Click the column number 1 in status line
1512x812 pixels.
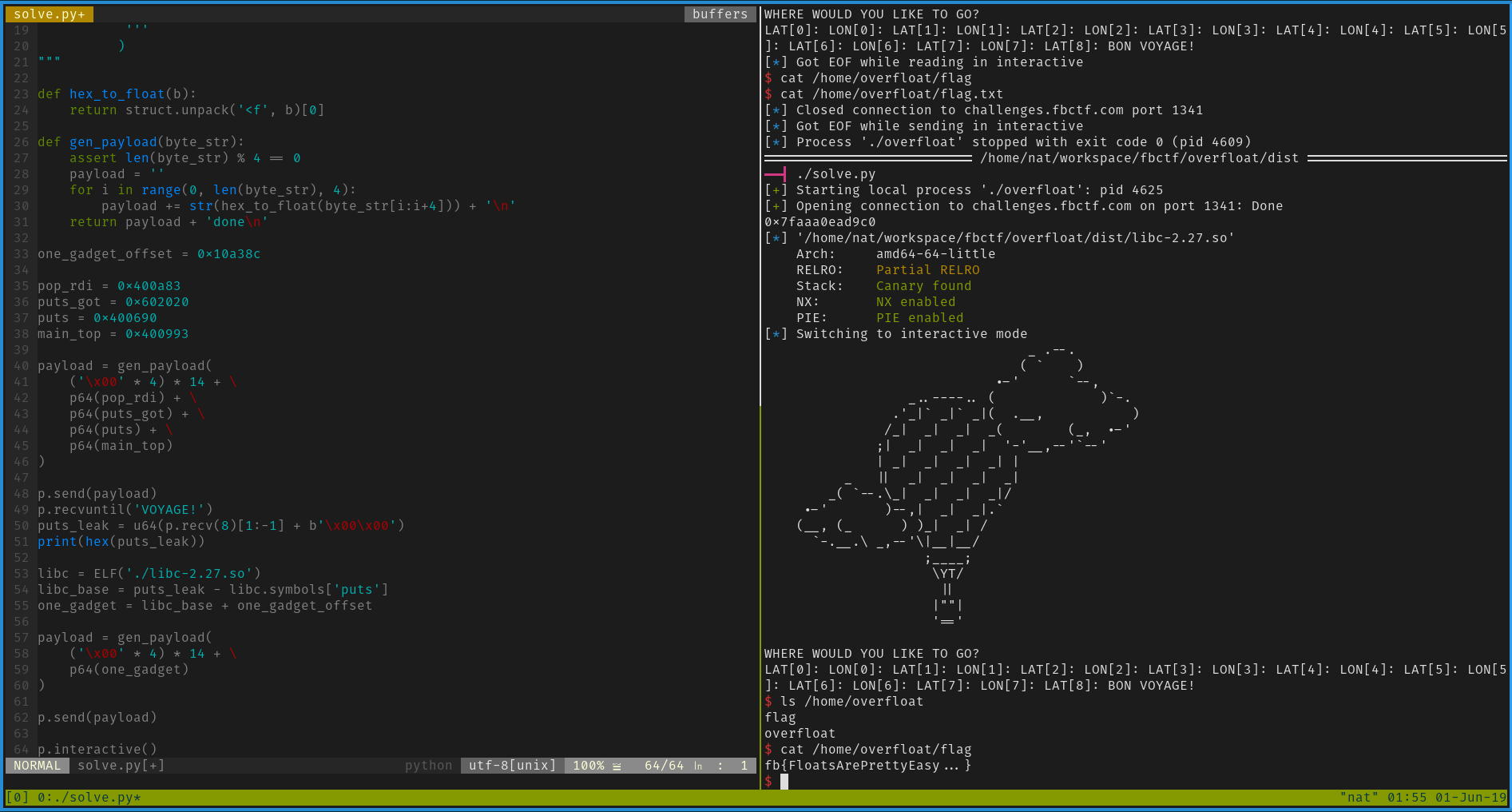click(x=744, y=766)
